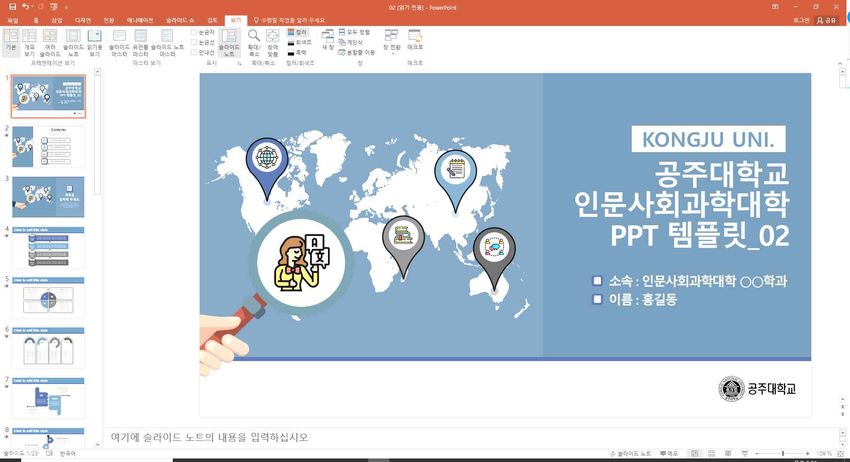Viewport: 850px width, 462px height.
Task: Open Switch Windows (창 전환) dropdown
Action: (x=391, y=42)
